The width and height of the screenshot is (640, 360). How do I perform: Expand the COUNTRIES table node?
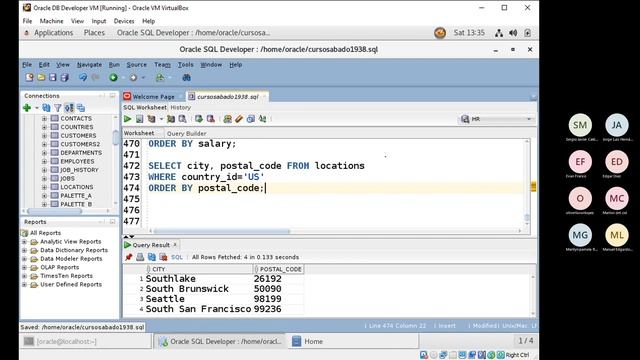pyautogui.click(x=44, y=127)
